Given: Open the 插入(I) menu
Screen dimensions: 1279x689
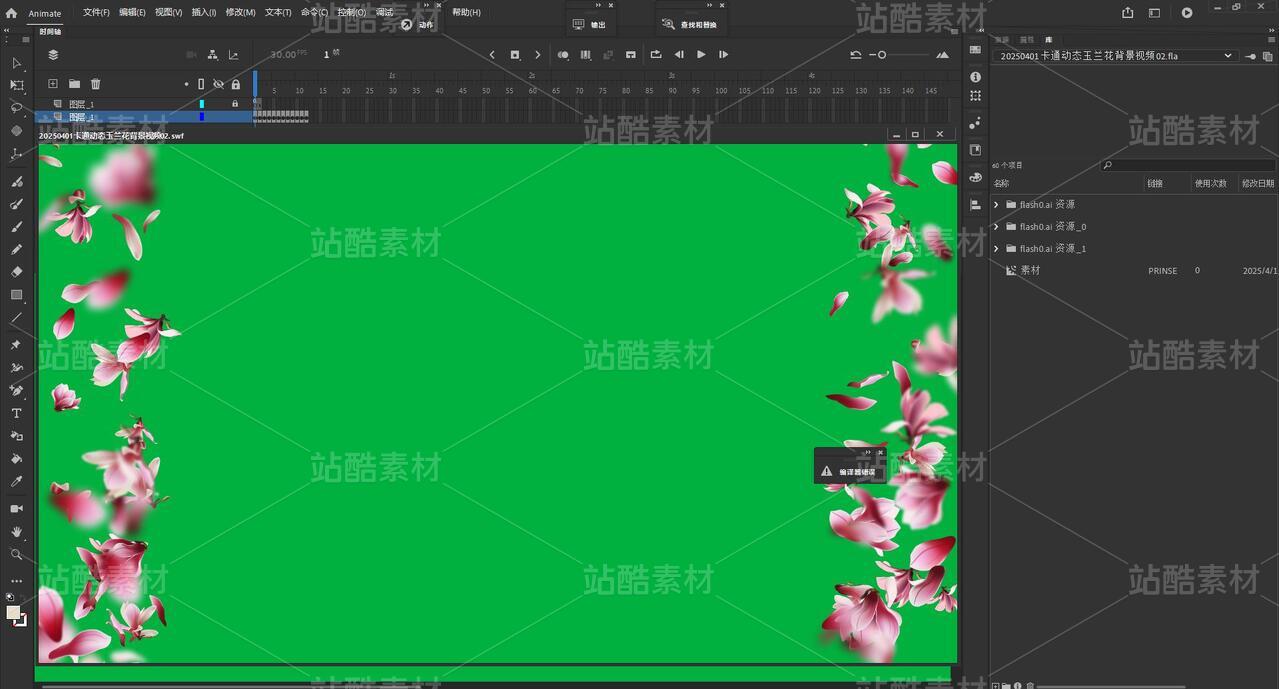Looking at the screenshot, I should coord(203,13).
